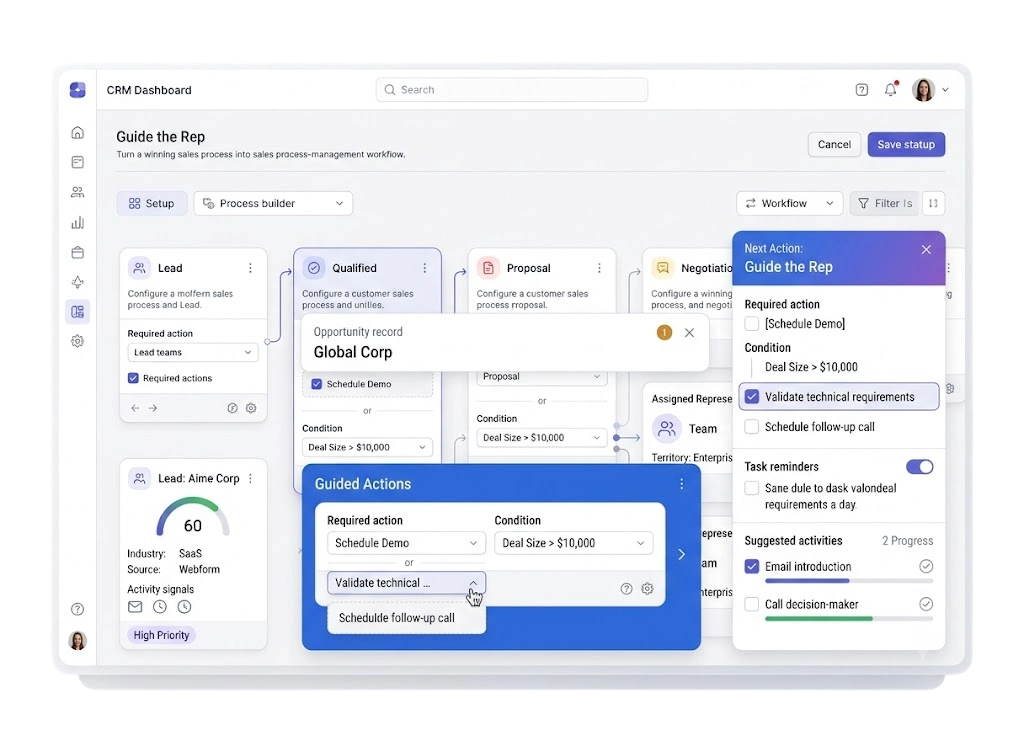Turn off the Task reminders toggle
This screenshot has height=741, width=1024.
click(x=920, y=467)
